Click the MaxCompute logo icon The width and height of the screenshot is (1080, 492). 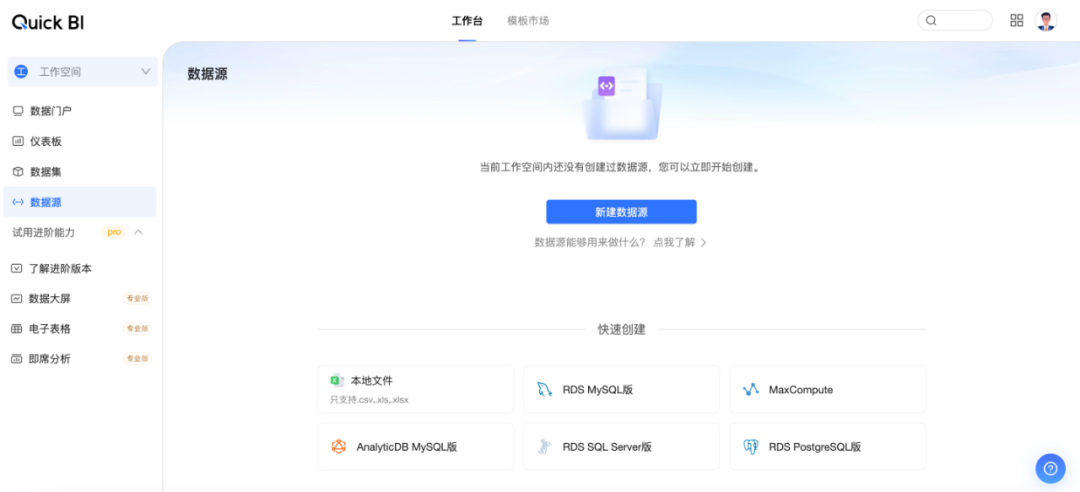click(751, 389)
